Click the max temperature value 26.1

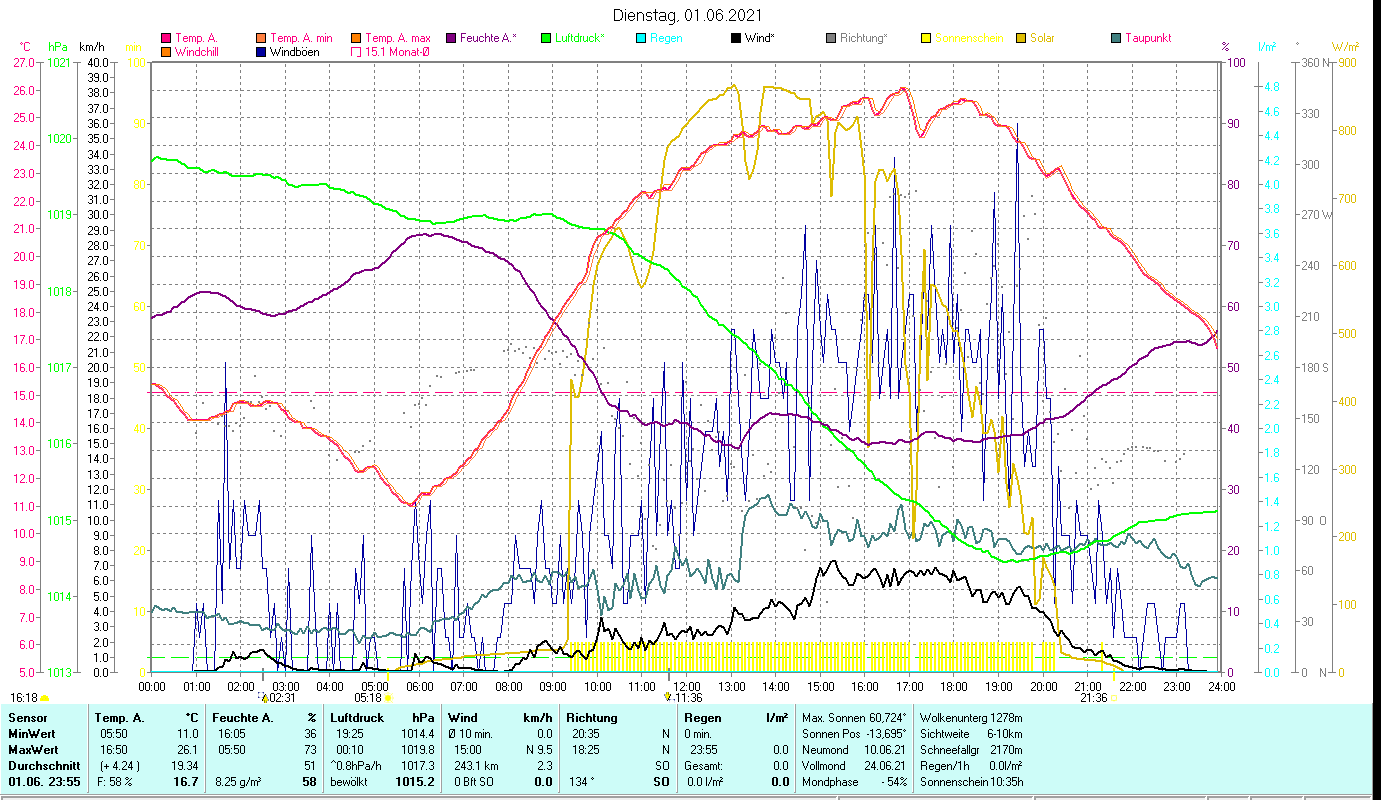(x=188, y=749)
